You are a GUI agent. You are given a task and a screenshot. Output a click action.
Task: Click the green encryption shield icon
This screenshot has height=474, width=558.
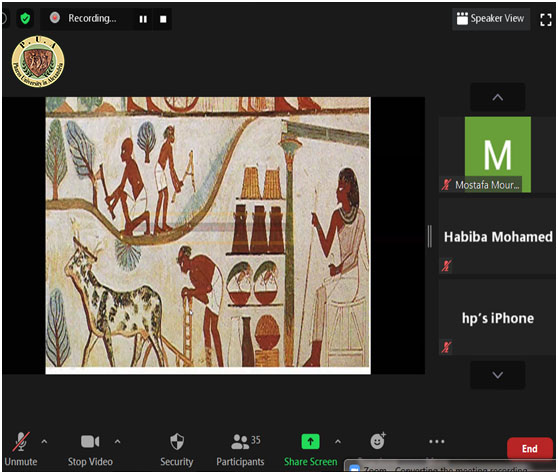click(25, 18)
